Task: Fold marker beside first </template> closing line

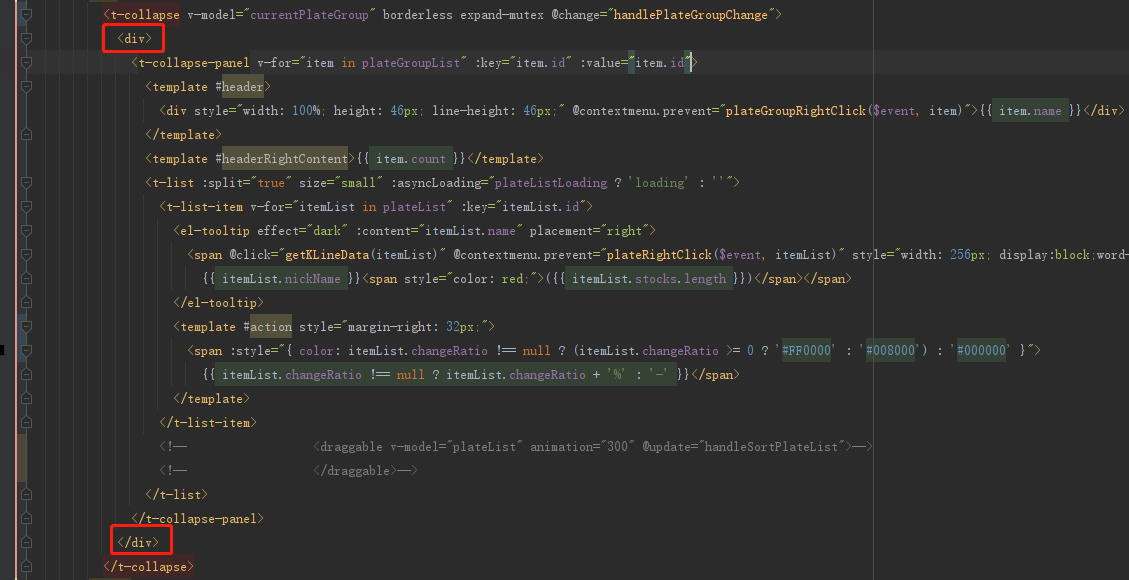Action: click(27, 135)
